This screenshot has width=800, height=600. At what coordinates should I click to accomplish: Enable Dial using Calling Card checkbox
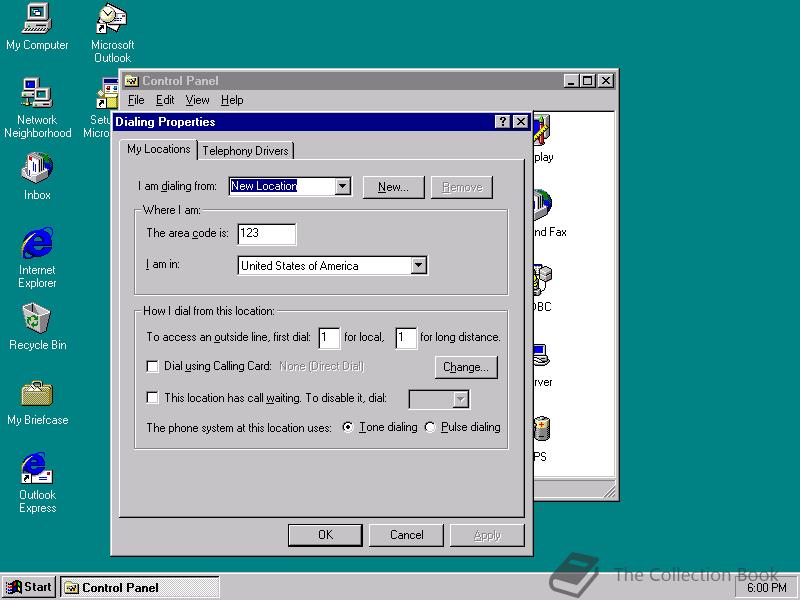[152, 366]
